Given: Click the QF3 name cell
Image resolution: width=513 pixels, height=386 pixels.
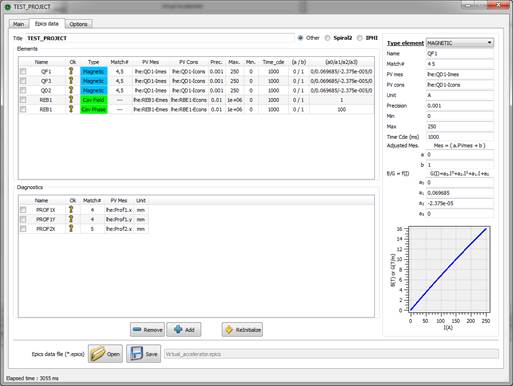Looking at the screenshot, I should [x=46, y=81].
